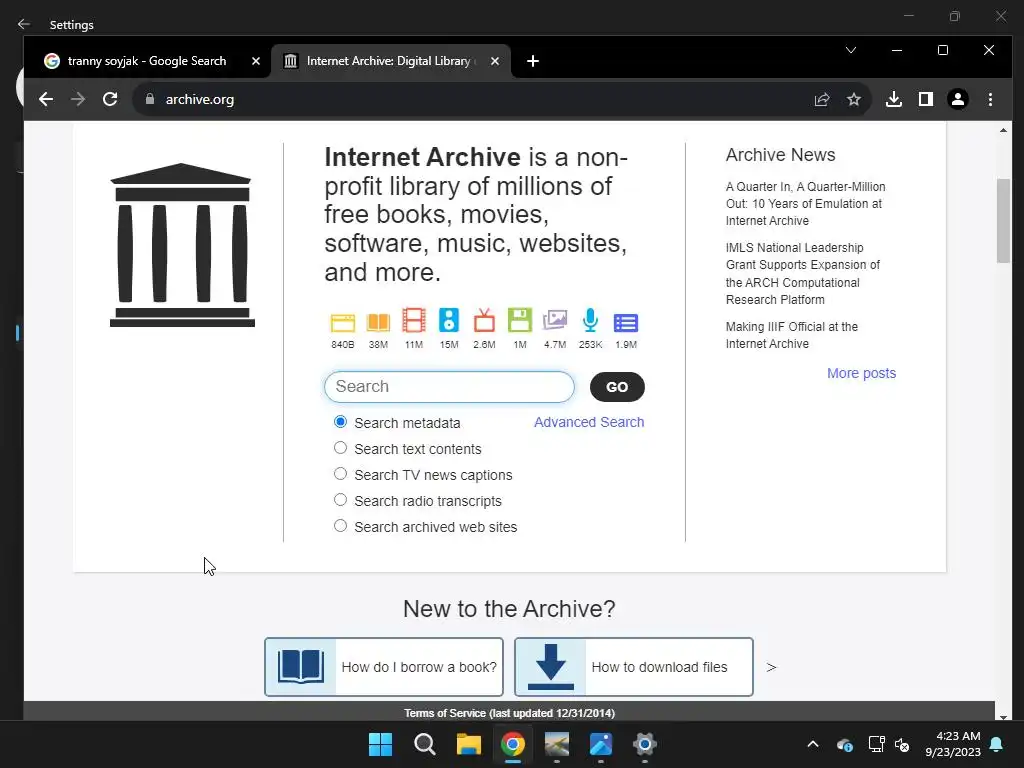The image size is (1024, 768).
Task: Click the Settings window back arrow
Action: [x=24, y=24]
